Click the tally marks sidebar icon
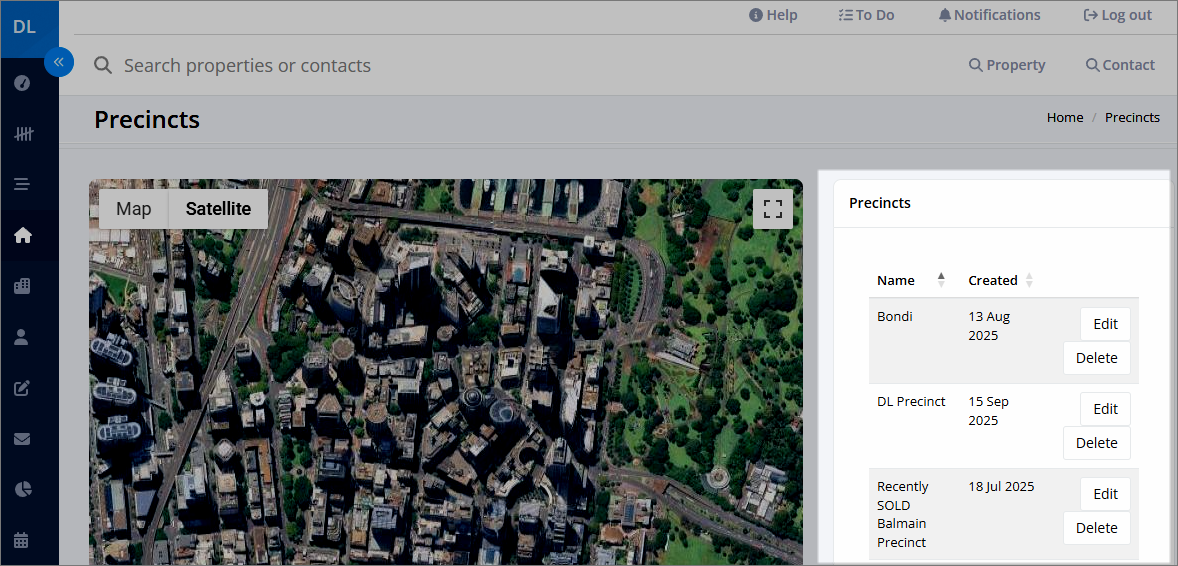1178x566 pixels. click(x=23, y=135)
